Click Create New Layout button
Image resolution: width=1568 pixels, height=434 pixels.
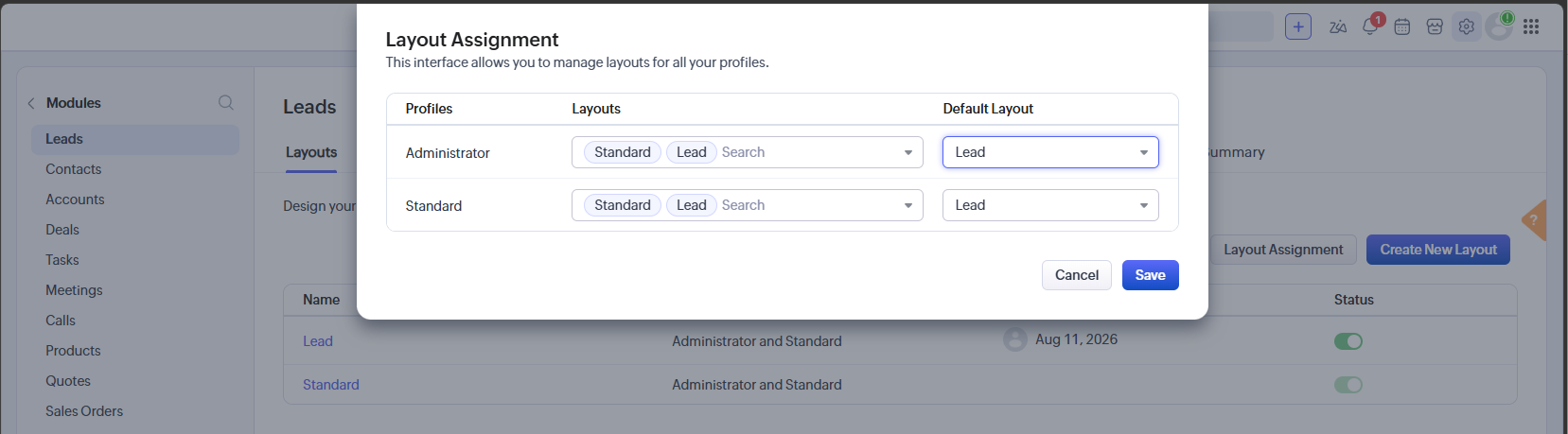1438,250
